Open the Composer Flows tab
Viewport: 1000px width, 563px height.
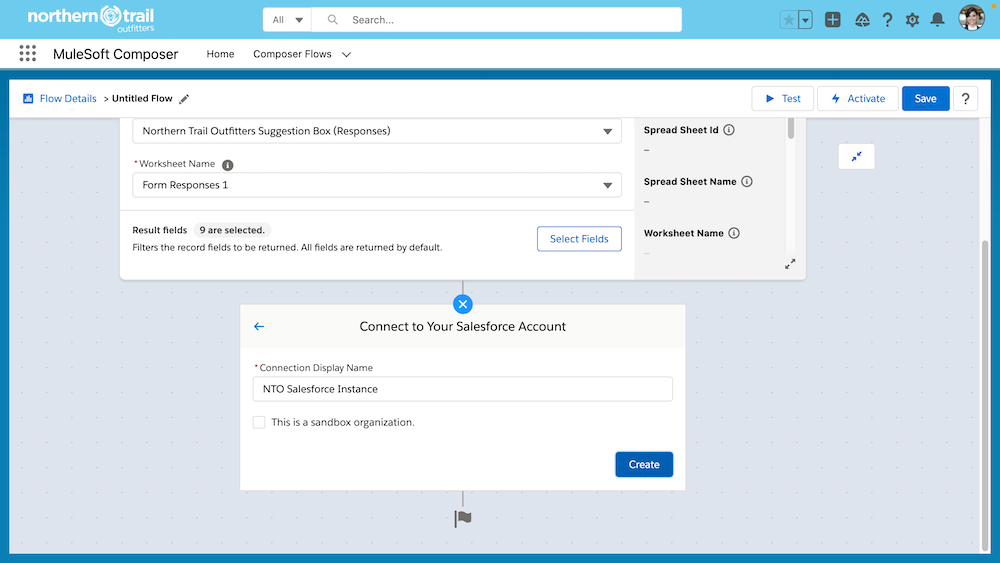tap(292, 54)
